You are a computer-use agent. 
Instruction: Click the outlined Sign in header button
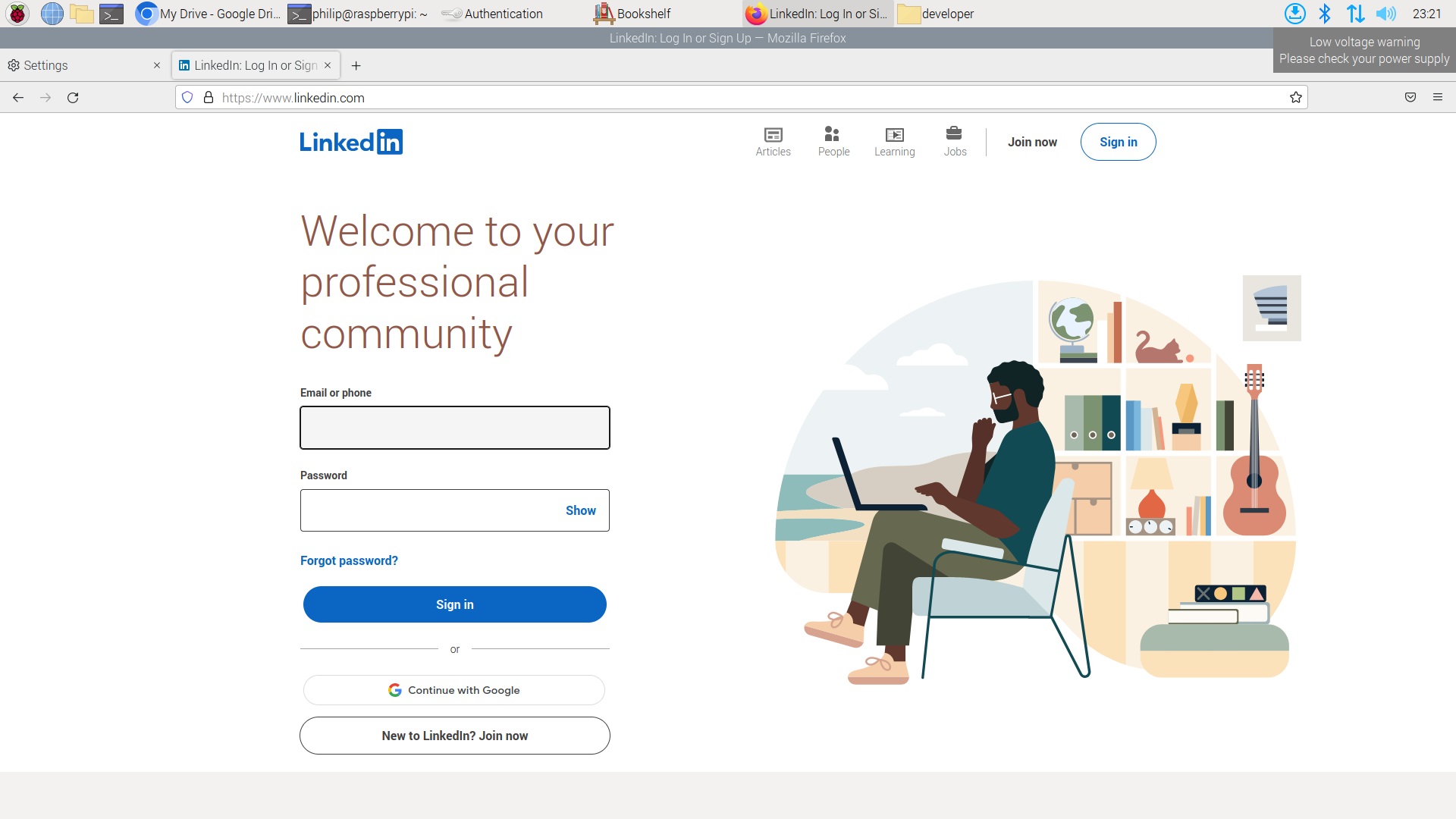pyautogui.click(x=1119, y=142)
